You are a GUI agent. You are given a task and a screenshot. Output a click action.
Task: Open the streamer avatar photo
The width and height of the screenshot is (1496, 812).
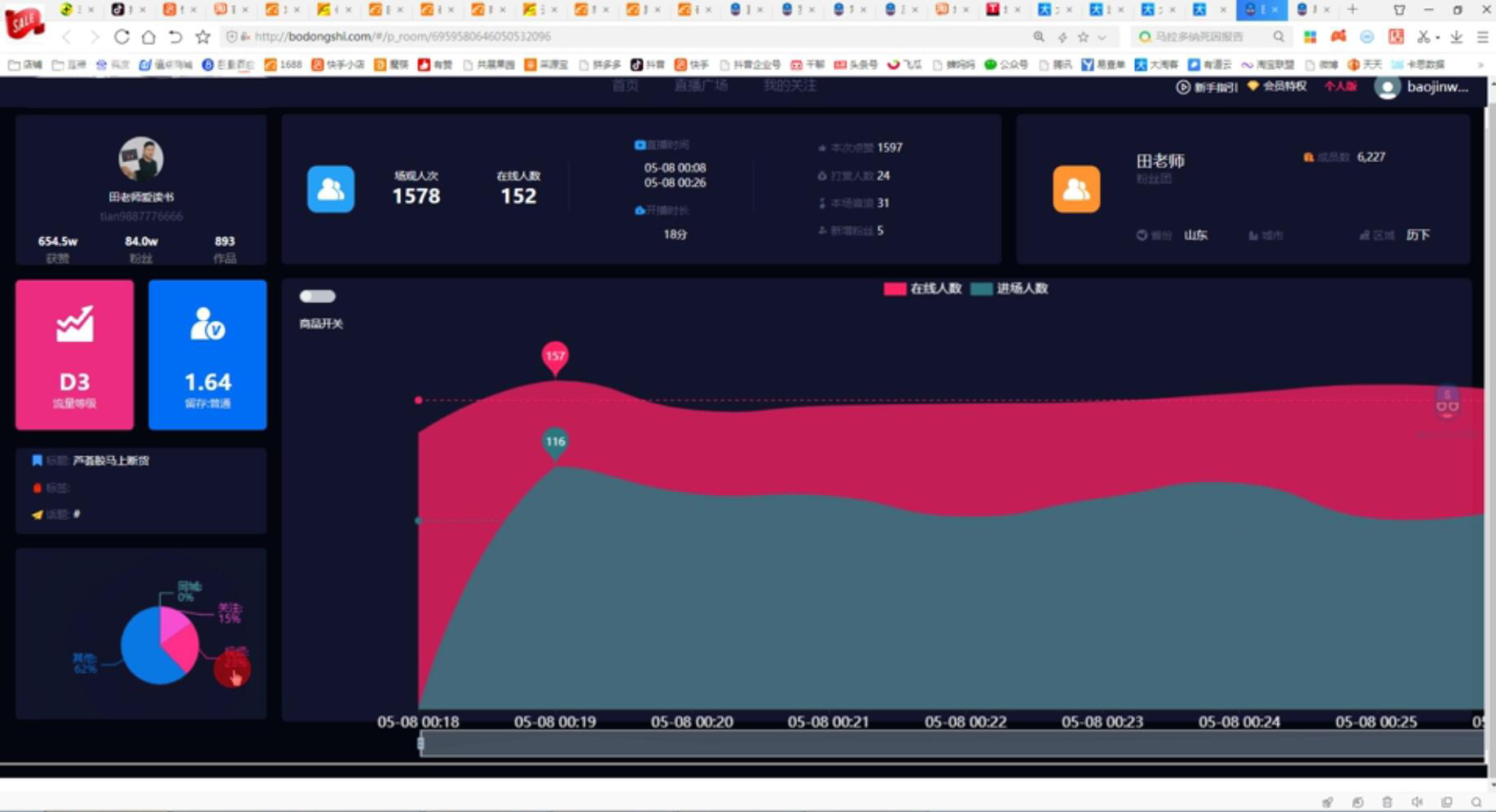pyautogui.click(x=141, y=159)
